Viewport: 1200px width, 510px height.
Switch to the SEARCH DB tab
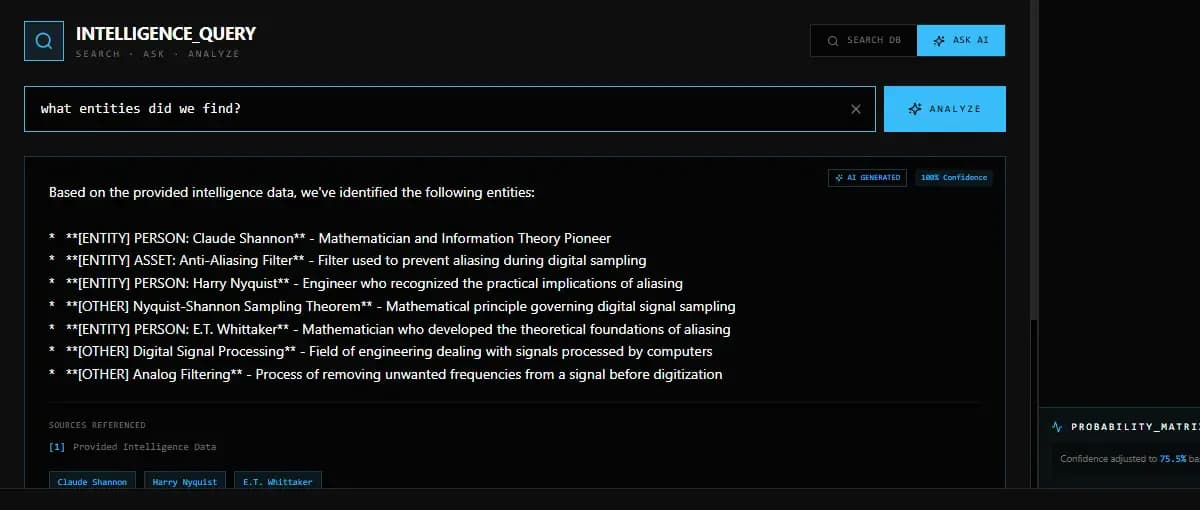[864, 40]
